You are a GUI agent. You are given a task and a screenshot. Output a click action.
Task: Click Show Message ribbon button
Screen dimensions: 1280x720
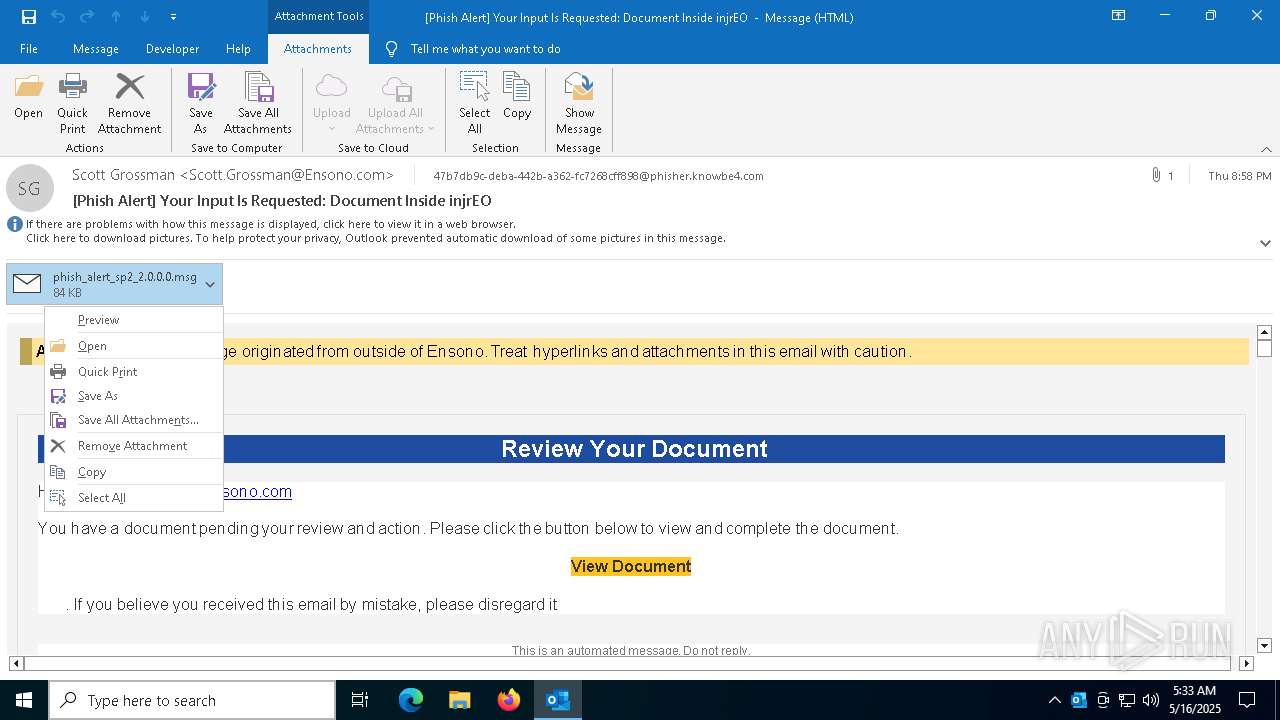tap(579, 103)
